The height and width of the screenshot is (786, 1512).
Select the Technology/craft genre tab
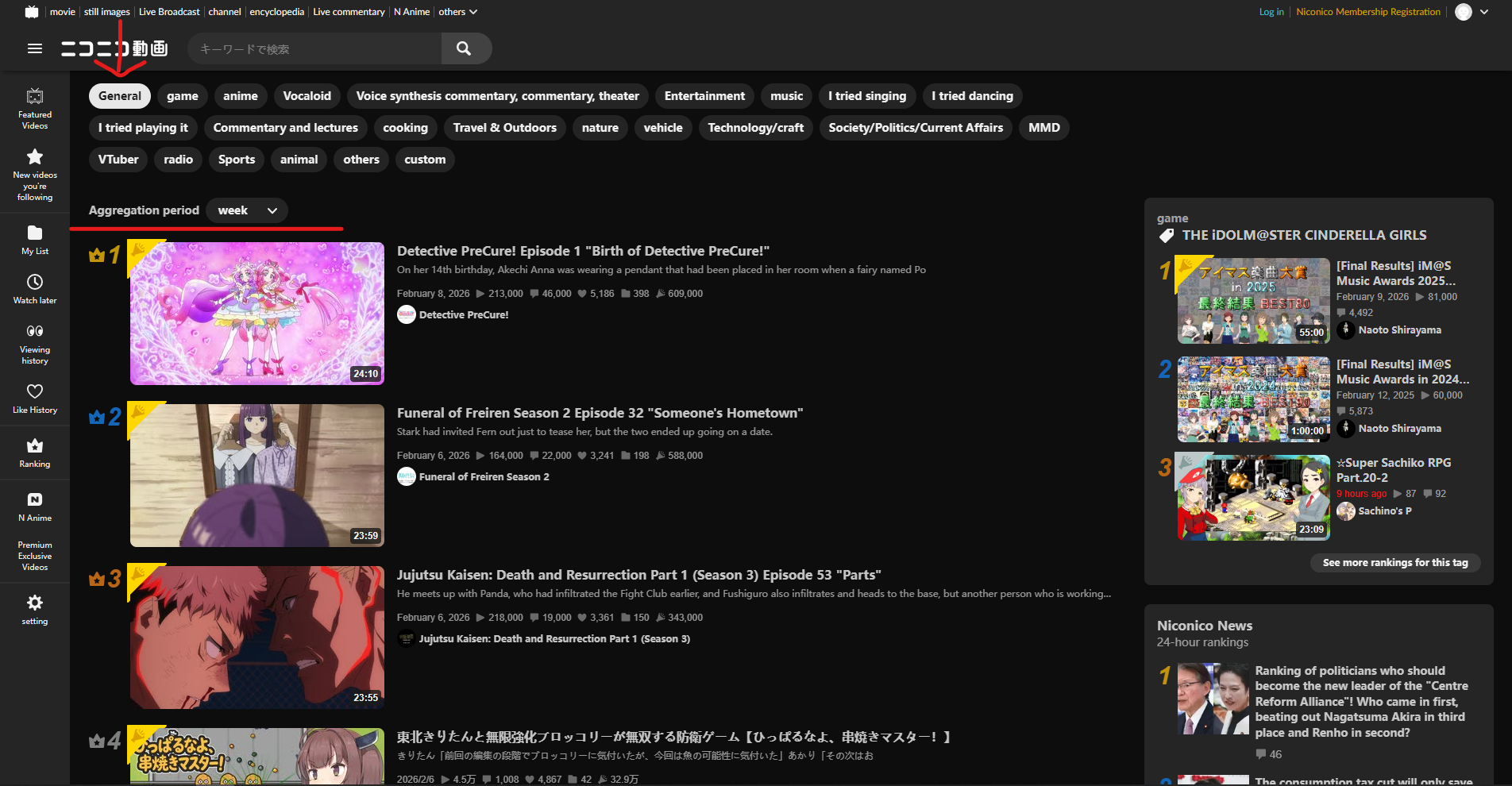[x=756, y=128]
